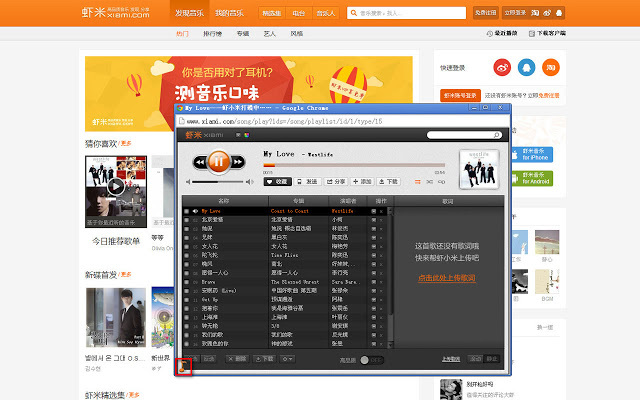Click the small gray icon beside xiami player logo

pos(238,135)
